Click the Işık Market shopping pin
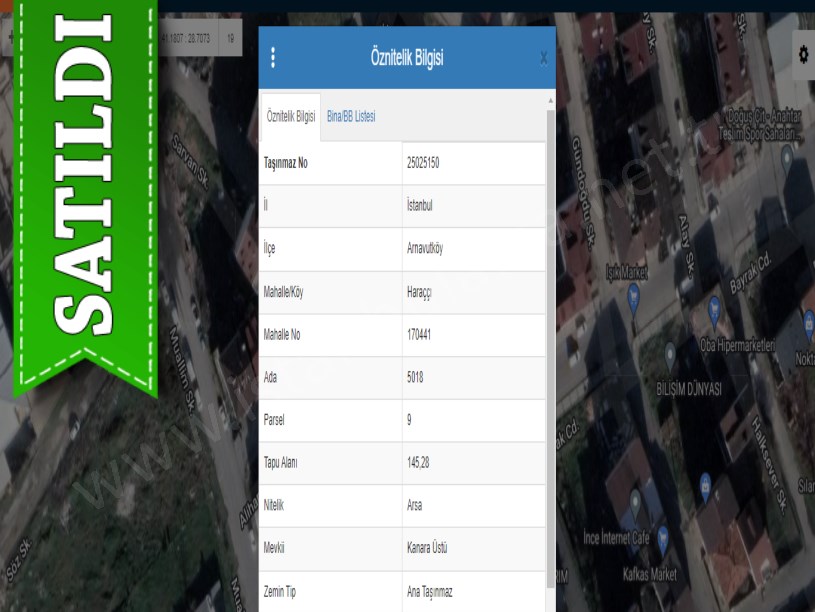This screenshot has height=612, width=815. (x=632, y=295)
